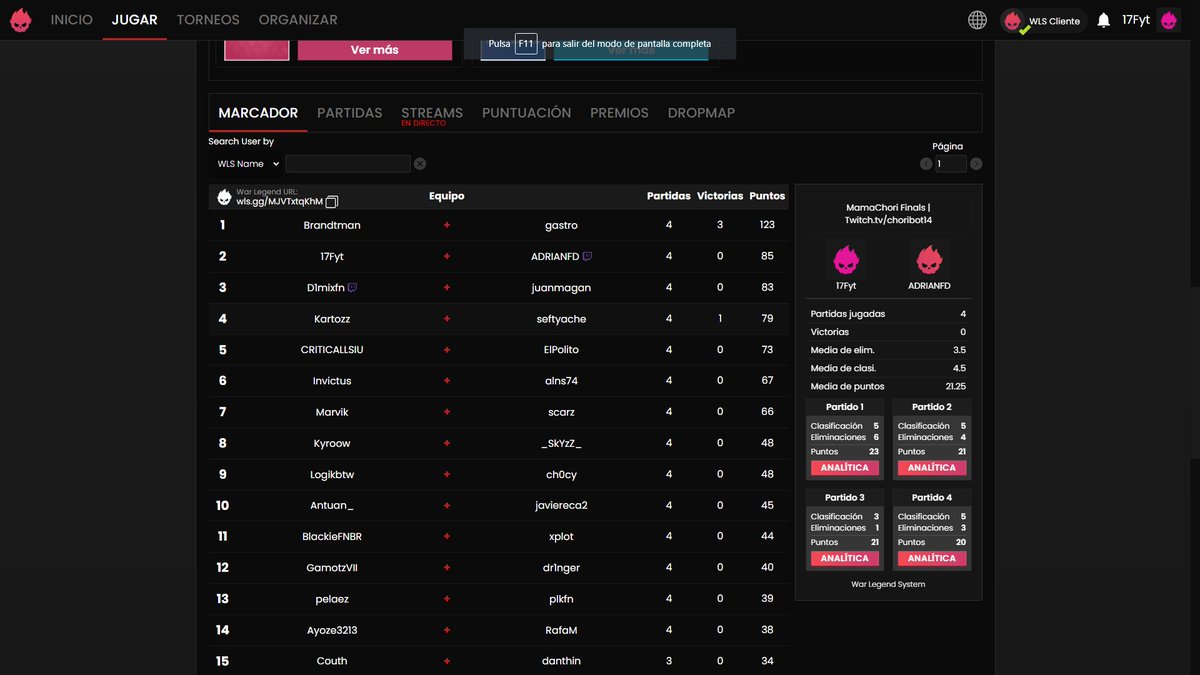
Task: Click the 17Fyt username in header
Action: pos(1136,20)
